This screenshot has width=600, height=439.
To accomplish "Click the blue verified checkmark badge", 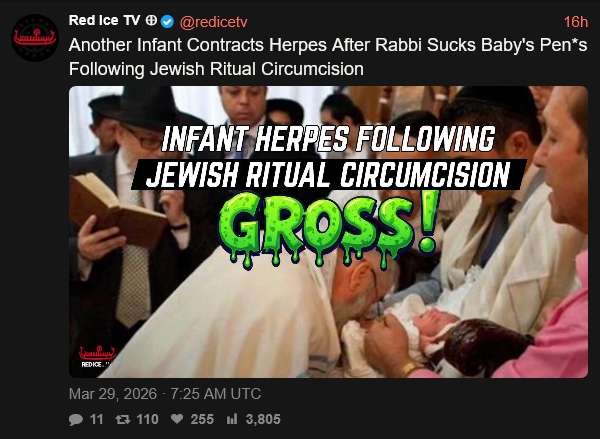I will (x=167, y=22).
